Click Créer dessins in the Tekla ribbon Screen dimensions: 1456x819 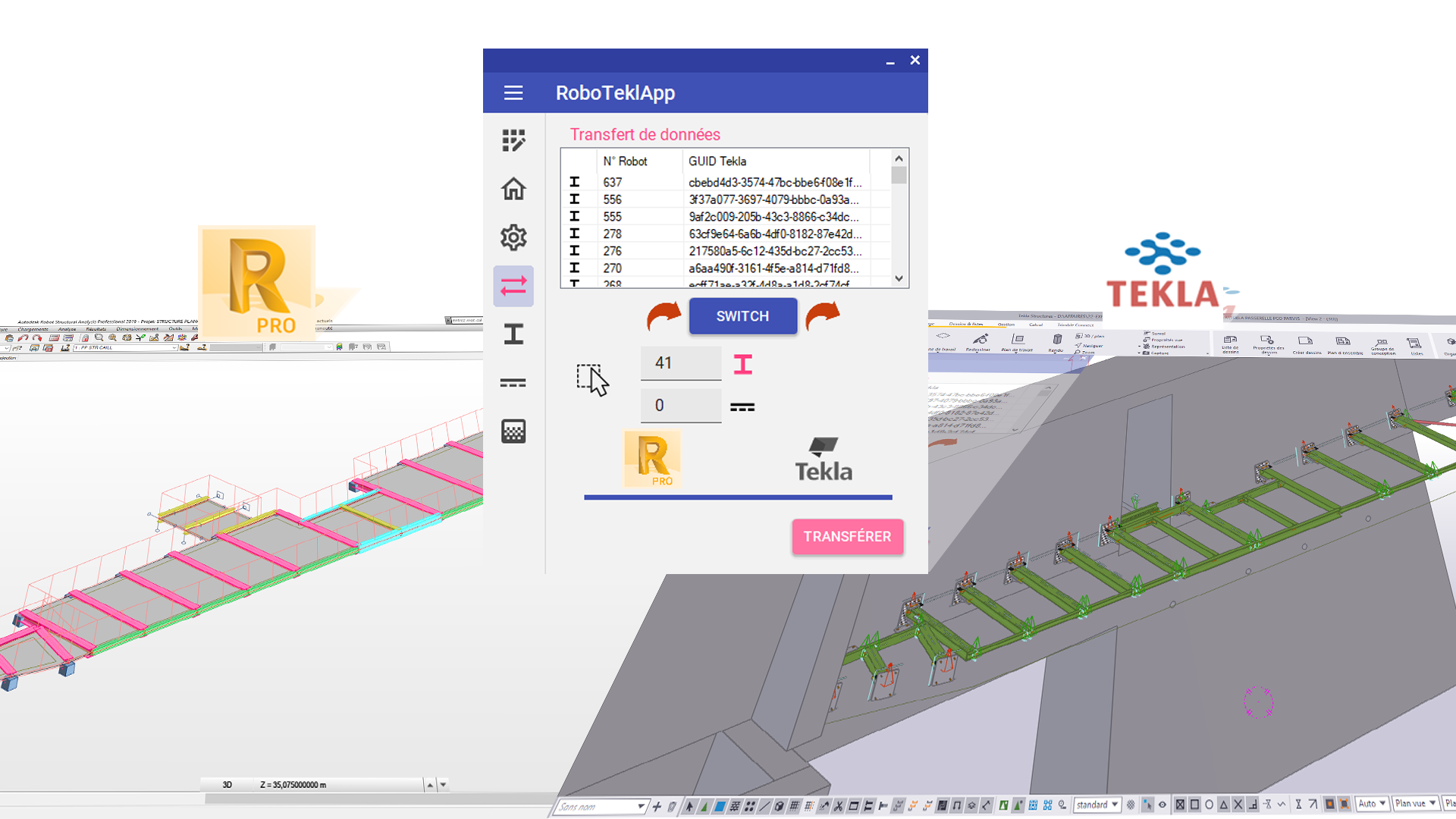1307,344
